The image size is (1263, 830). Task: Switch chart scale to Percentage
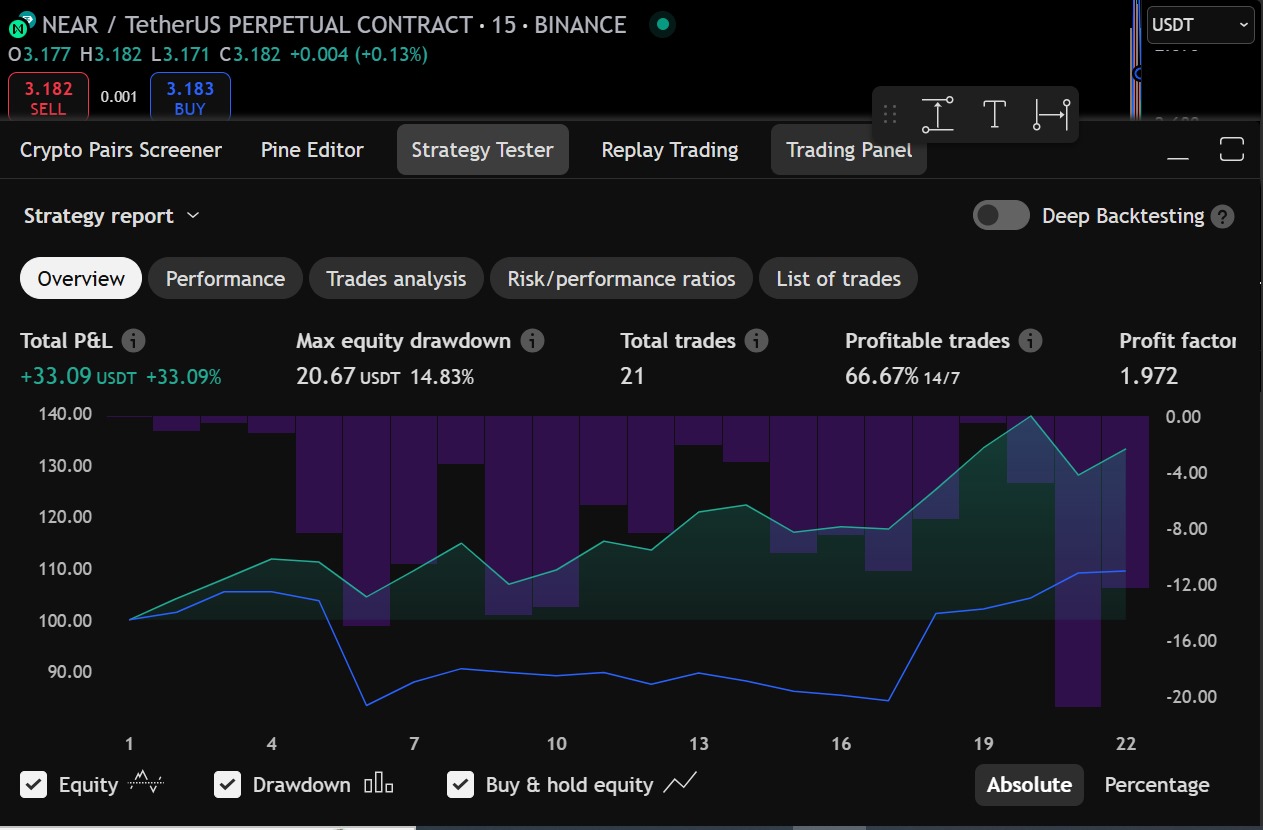click(1157, 785)
